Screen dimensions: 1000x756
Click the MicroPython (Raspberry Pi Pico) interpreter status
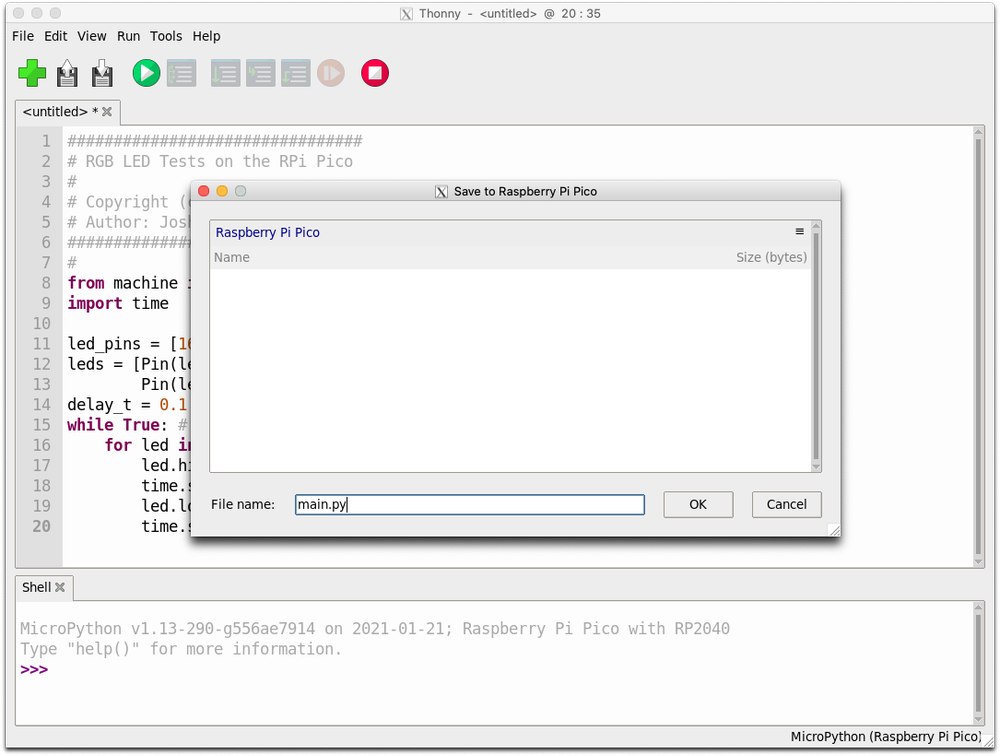pos(886,737)
